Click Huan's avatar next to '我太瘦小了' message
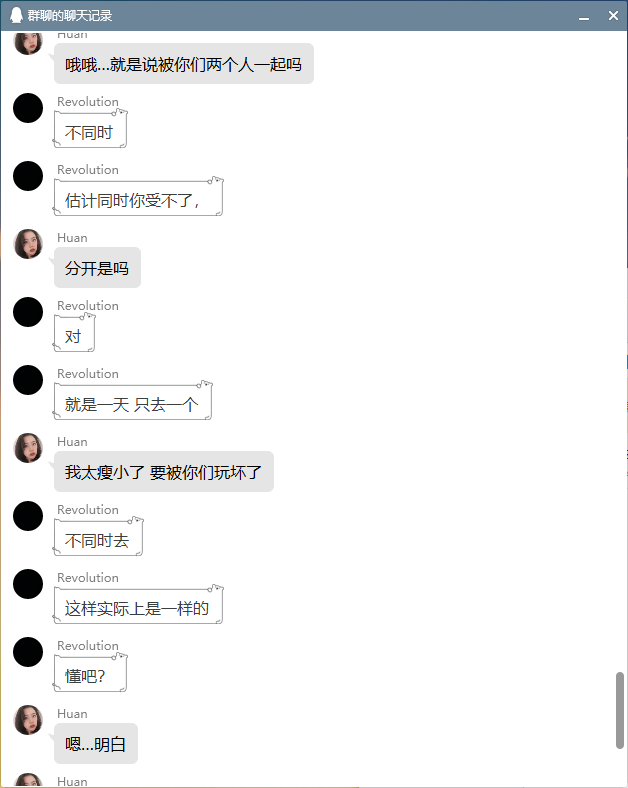The height and width of the screenshot is (788, 628). [x=28, y=448]
